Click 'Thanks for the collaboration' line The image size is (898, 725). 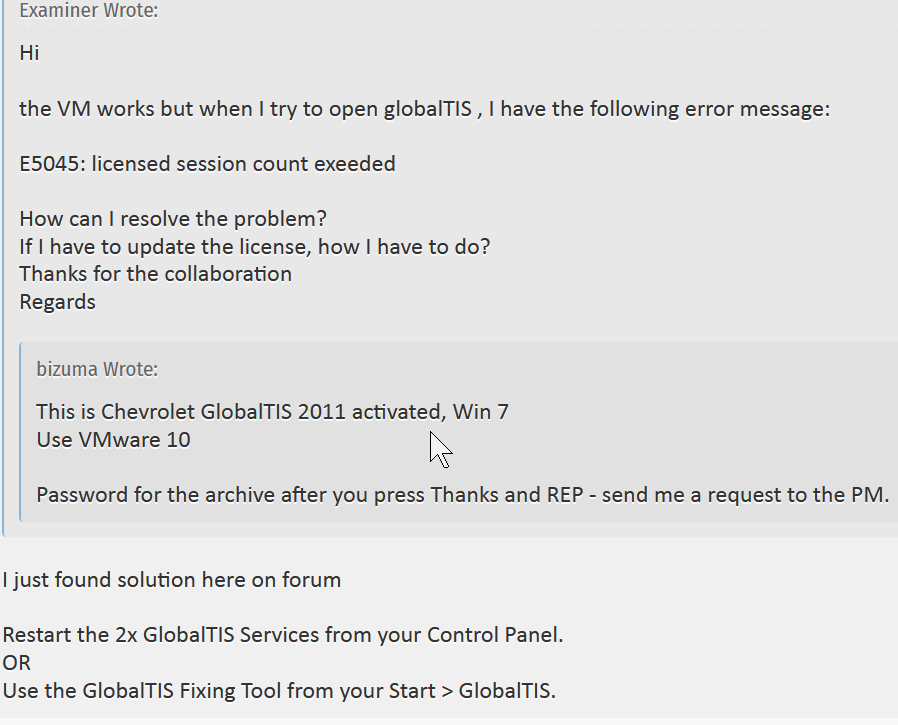156,274
